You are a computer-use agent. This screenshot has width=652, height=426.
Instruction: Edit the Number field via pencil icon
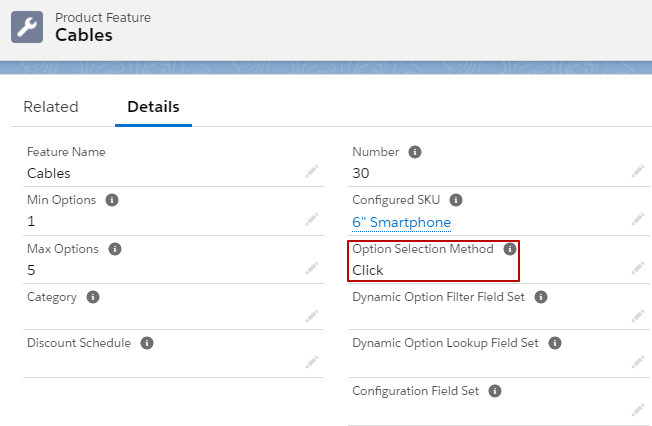point(637,171)
